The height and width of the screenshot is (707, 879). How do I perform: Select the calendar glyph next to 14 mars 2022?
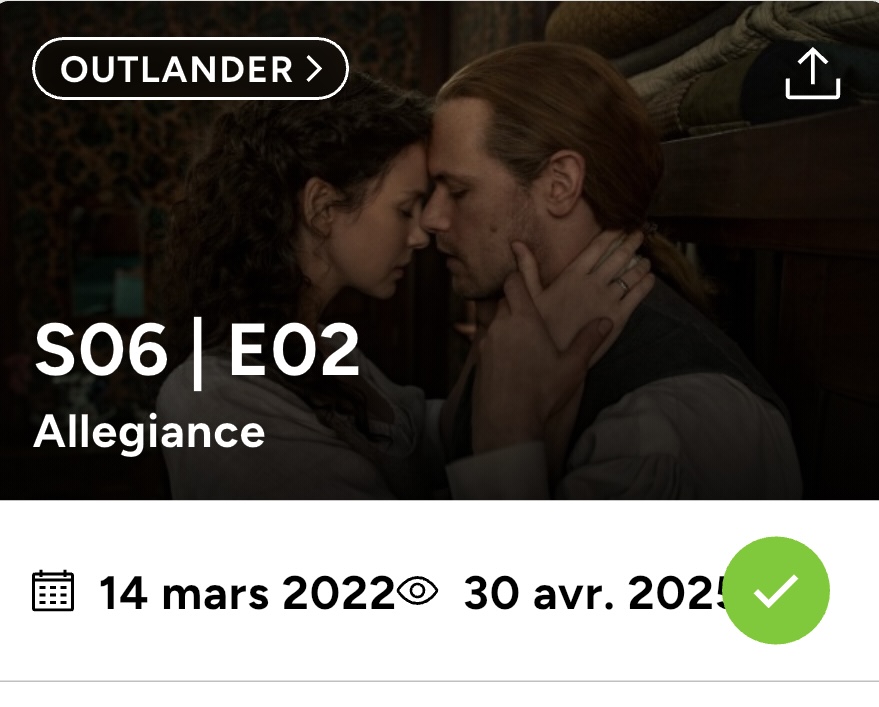pyautogui.click(x=53, y=590)
